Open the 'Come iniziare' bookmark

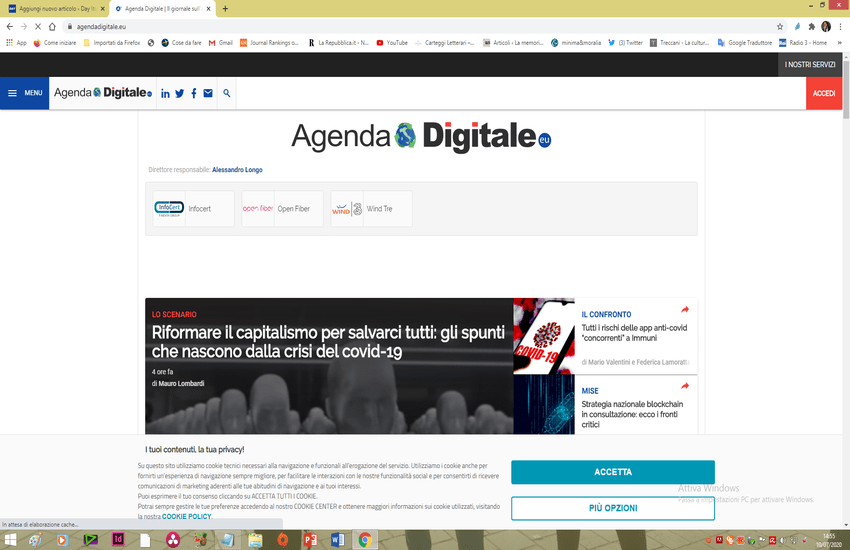pos(55,43)
